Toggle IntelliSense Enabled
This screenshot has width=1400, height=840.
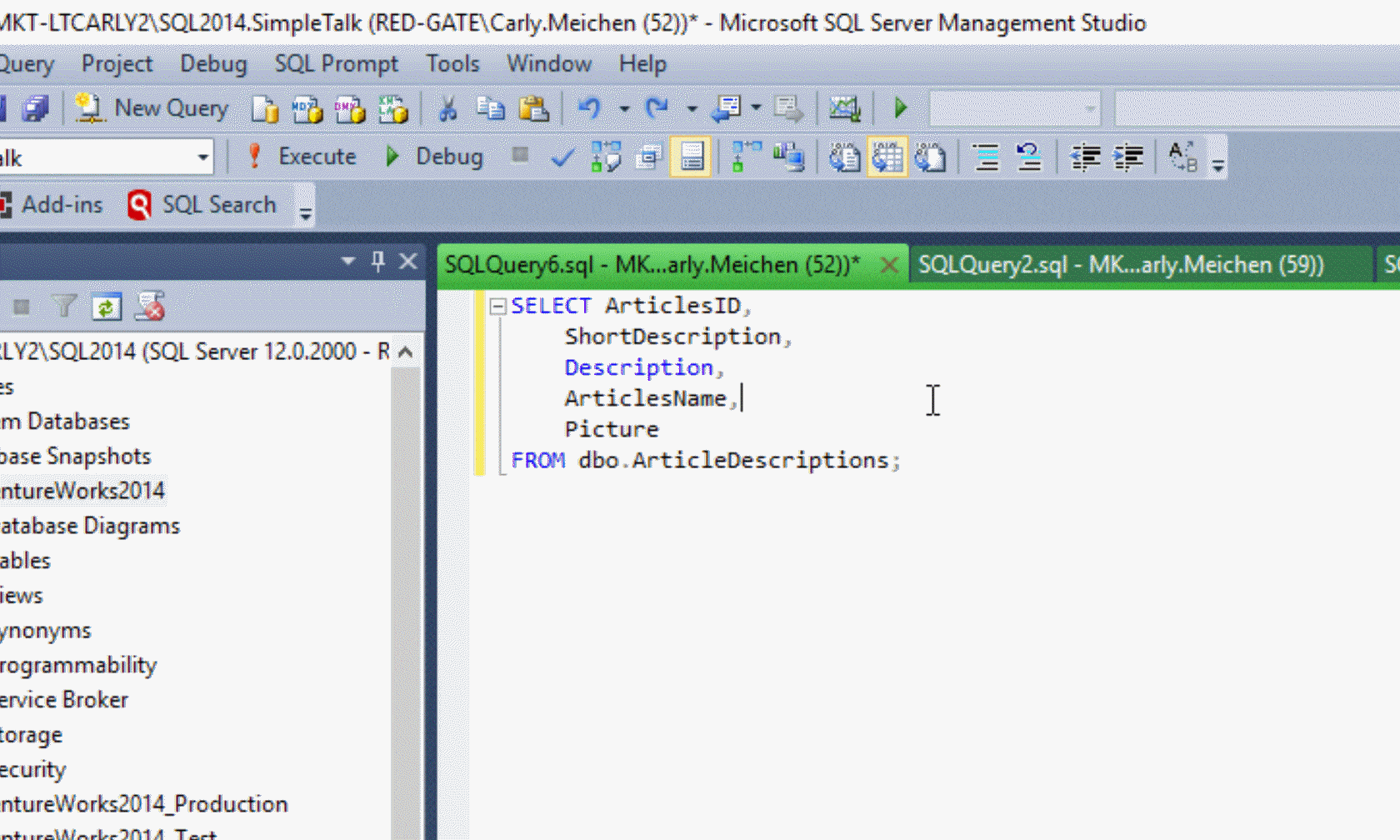pyautogui.click(x=691, y=157)
